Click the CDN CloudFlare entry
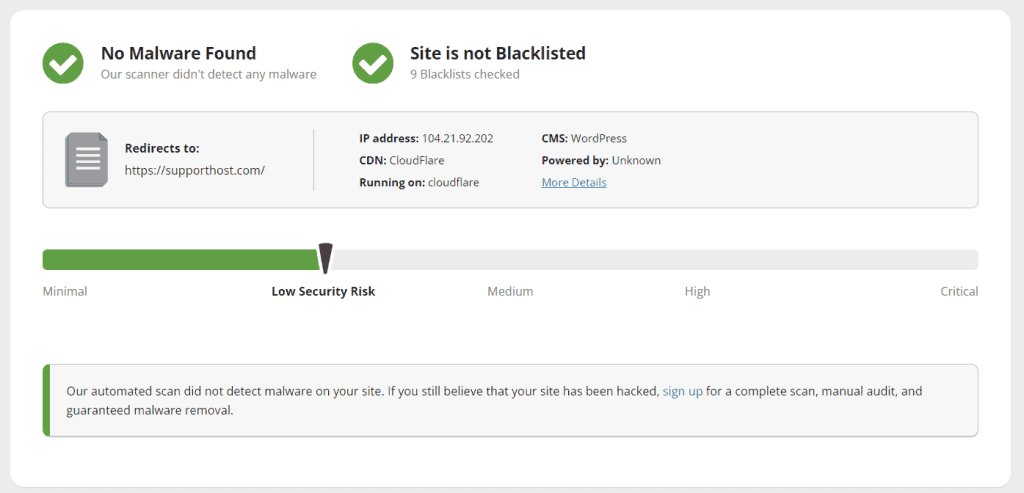This screenshot has height=493, width=1024. [x=402, y=160]
